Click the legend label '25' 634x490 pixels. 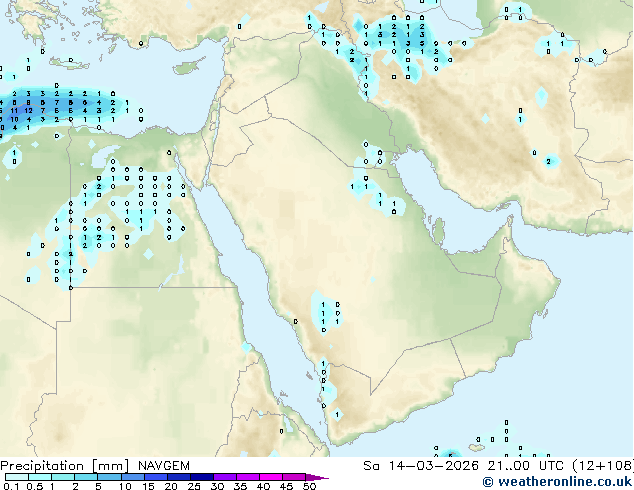194,486
